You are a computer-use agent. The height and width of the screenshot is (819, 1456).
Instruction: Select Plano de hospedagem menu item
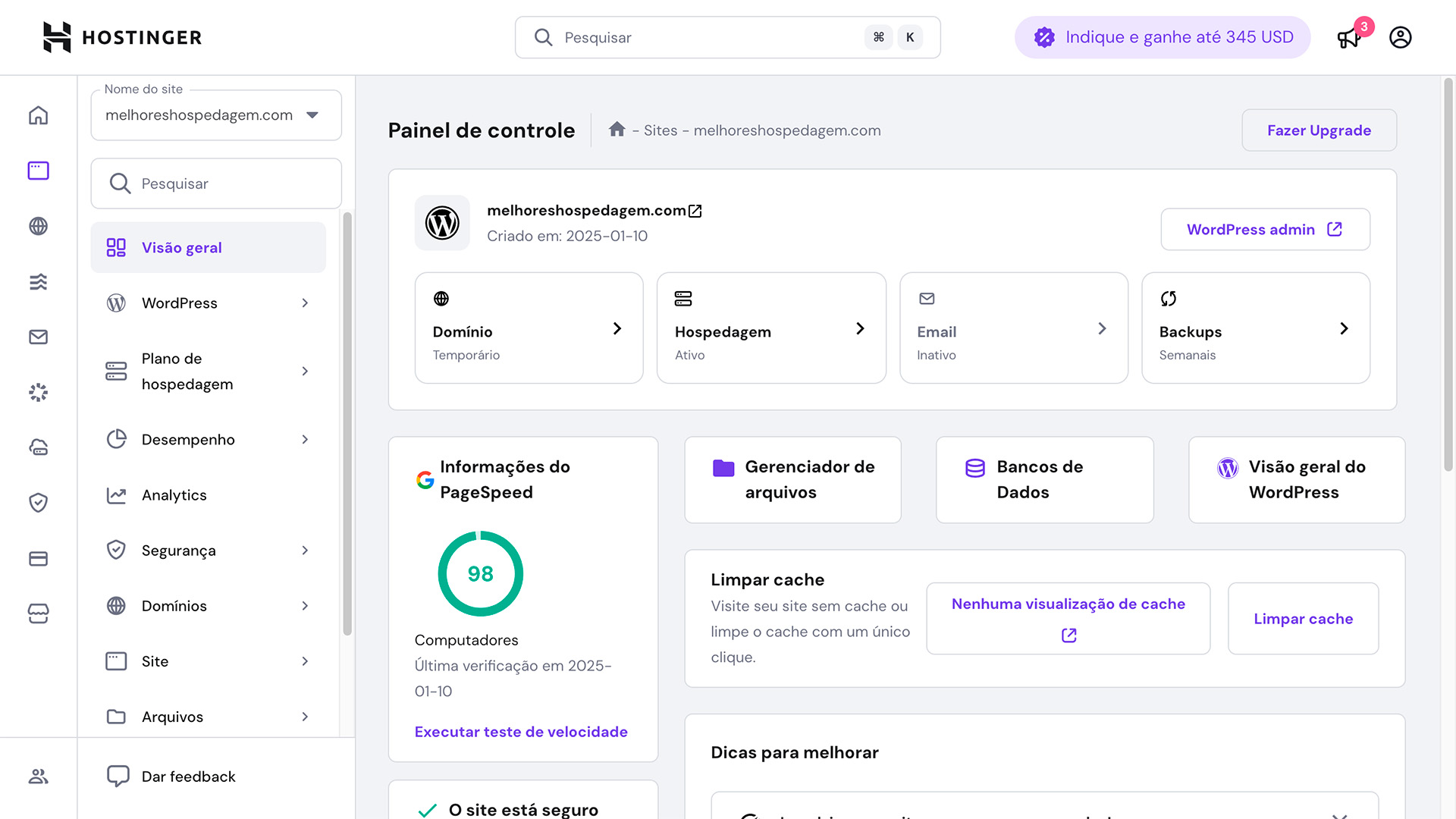coord(209,372)
